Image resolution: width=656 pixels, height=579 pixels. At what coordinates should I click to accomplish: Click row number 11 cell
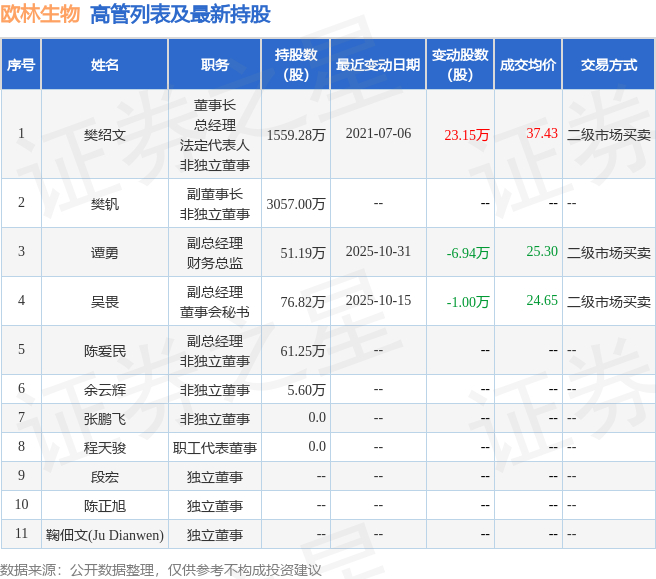tap(21, 533)
